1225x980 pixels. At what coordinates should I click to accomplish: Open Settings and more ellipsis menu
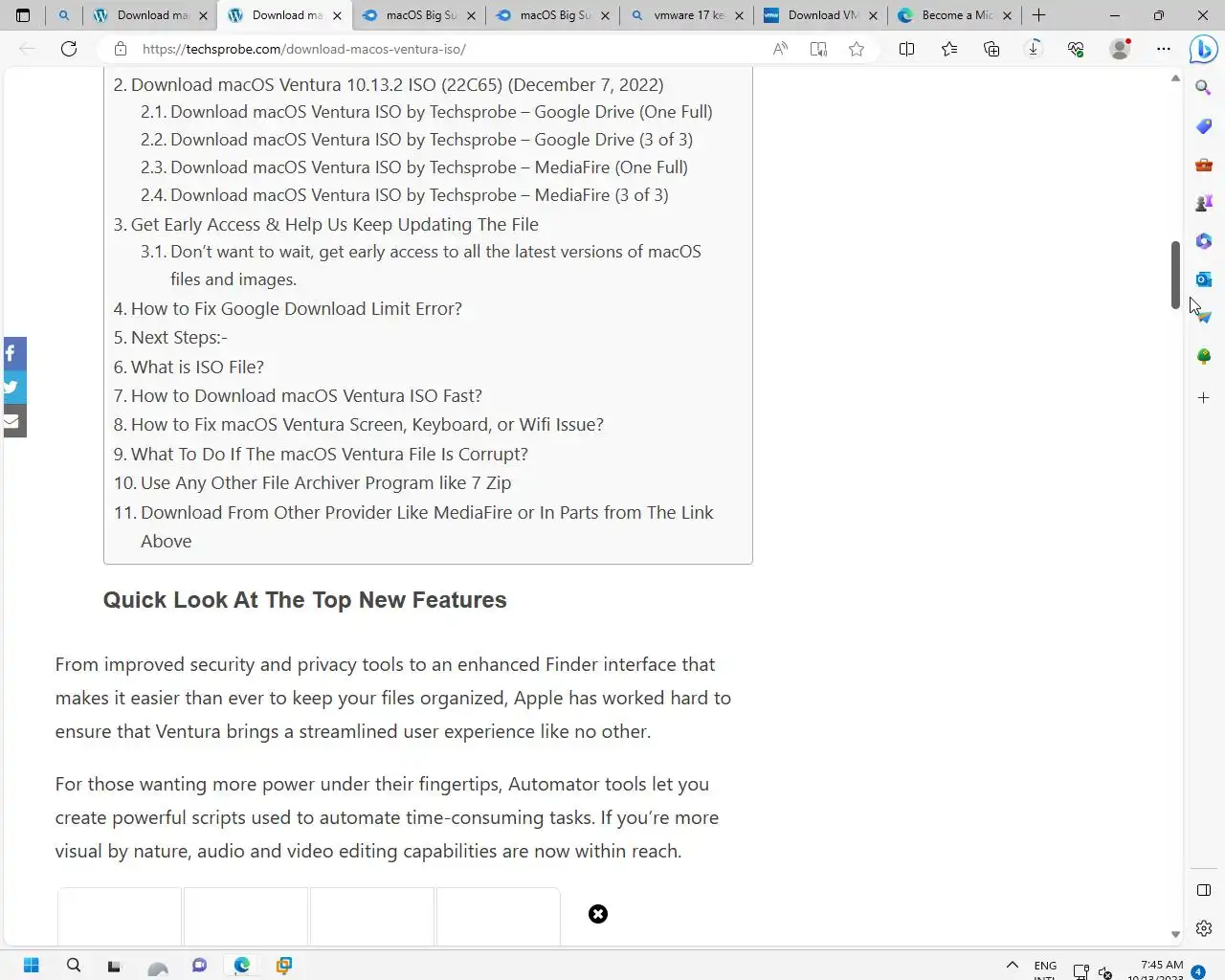tap(1163, 49)
